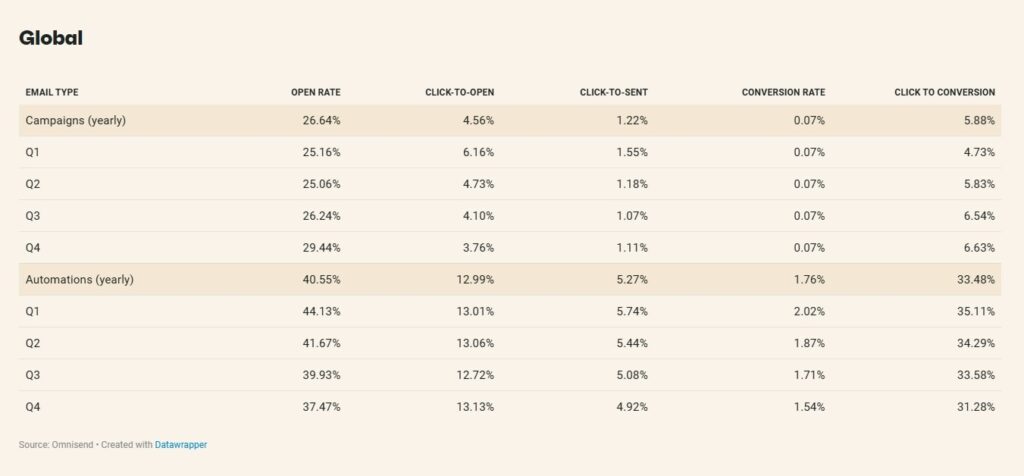Open the Datawrapper link in footer
This screenshot has width=1024, height=476.
click(x=181, y=444)
